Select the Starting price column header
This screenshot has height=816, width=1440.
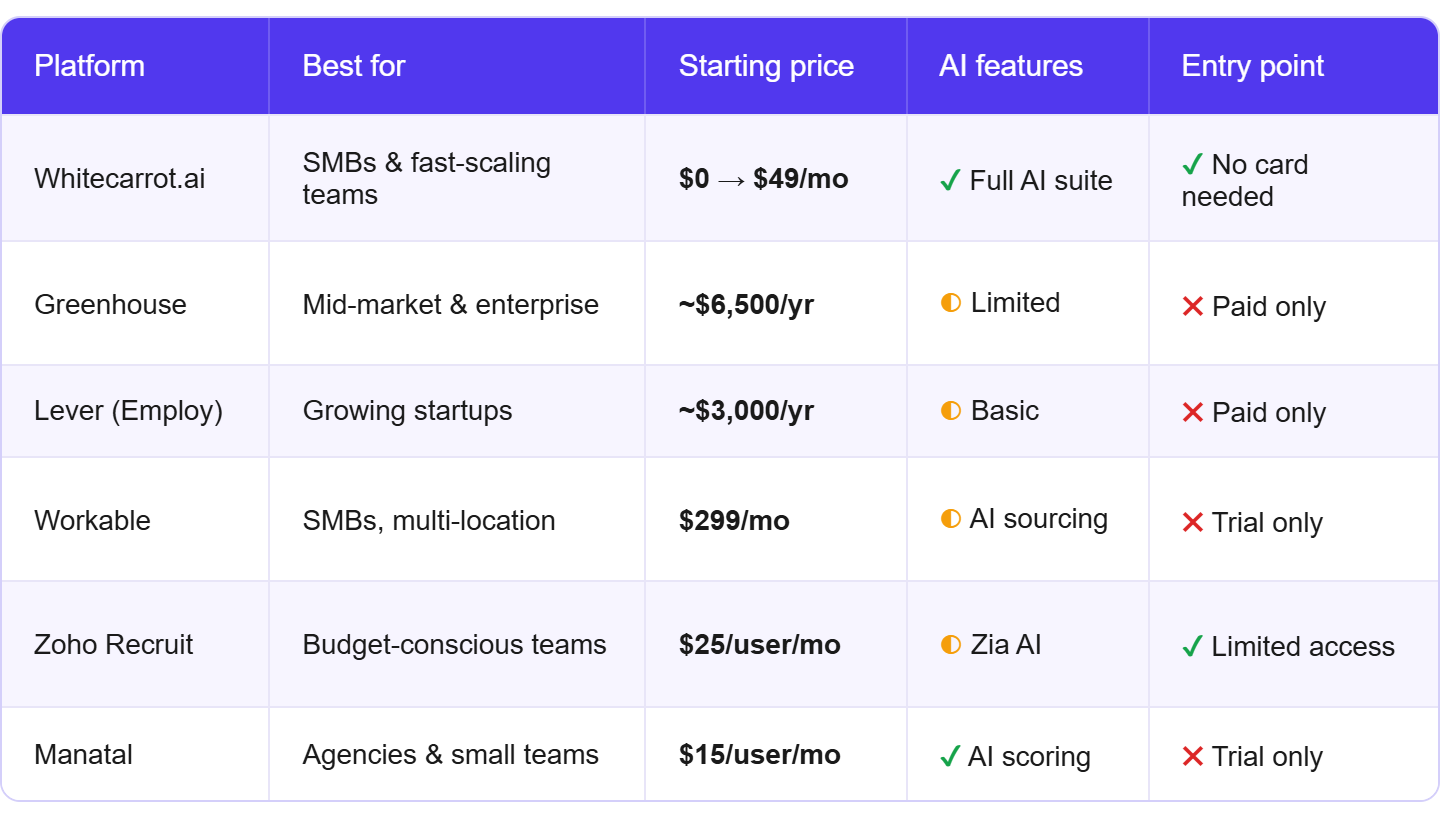pos(766,66)
